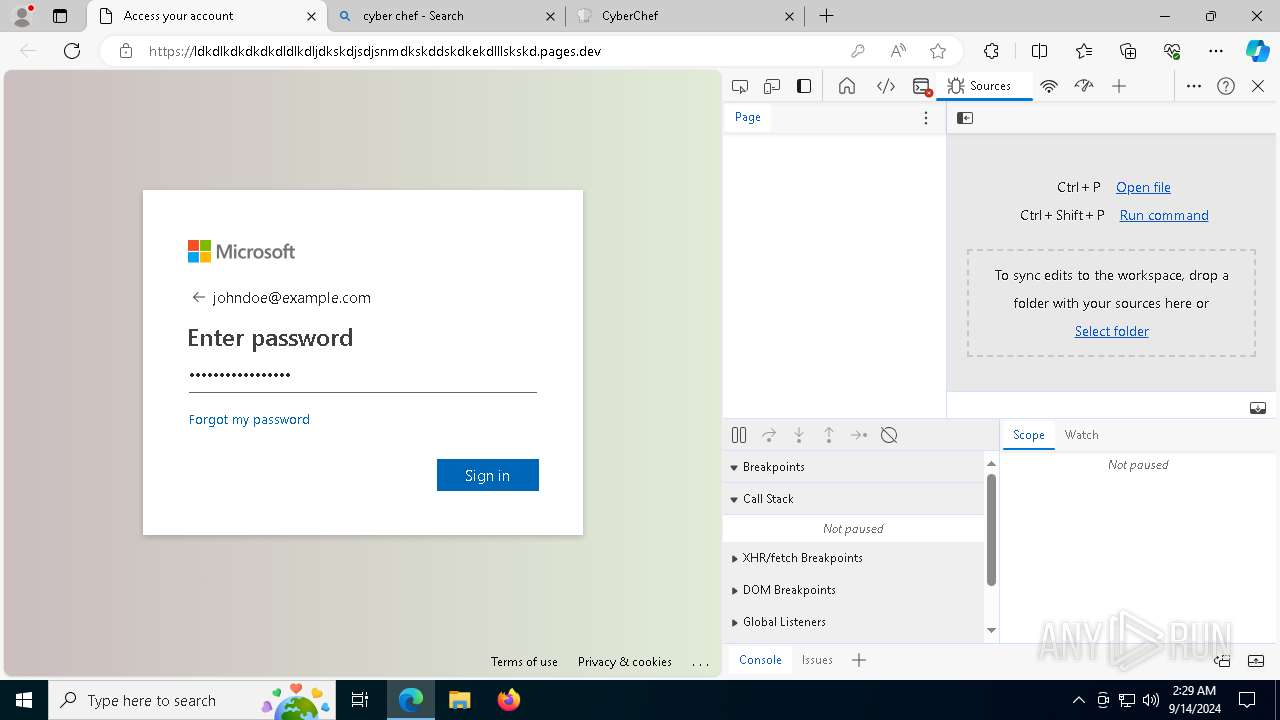Collapse the Breakpoints section
This screenshot has width=1280, height=720.
[853, 467]
